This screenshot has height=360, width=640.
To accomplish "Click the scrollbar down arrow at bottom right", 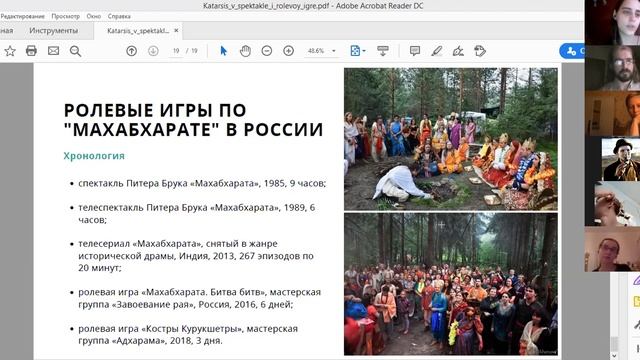I will pos(614,356).
